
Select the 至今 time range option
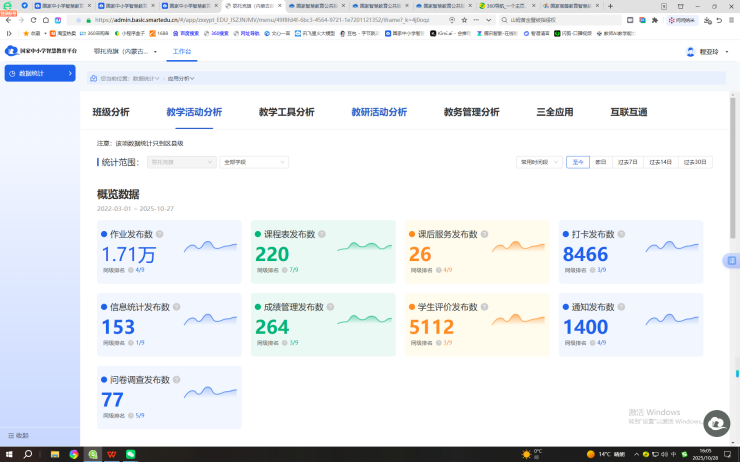pos(577,161)
